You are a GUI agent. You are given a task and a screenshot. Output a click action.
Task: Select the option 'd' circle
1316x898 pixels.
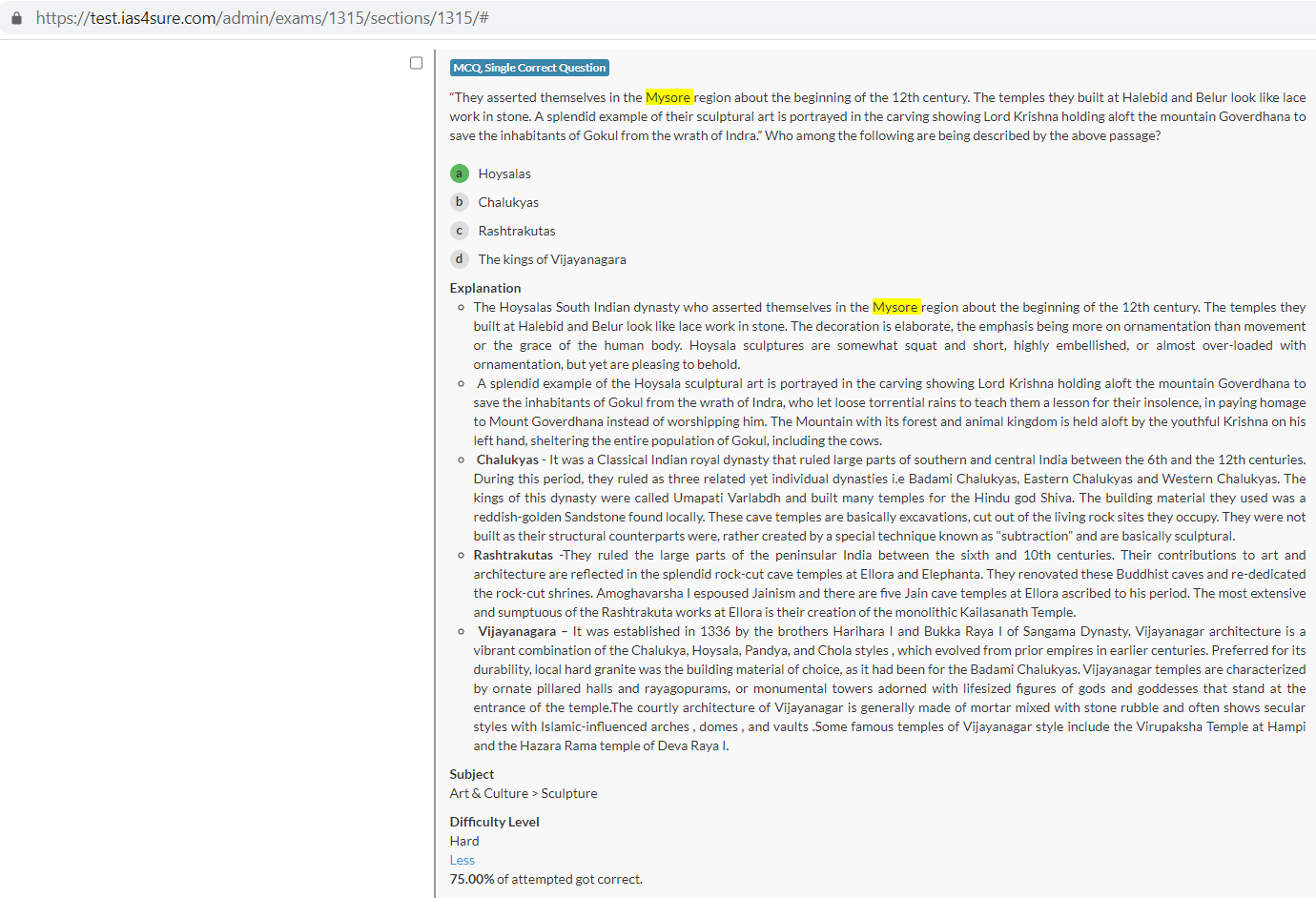459,259
